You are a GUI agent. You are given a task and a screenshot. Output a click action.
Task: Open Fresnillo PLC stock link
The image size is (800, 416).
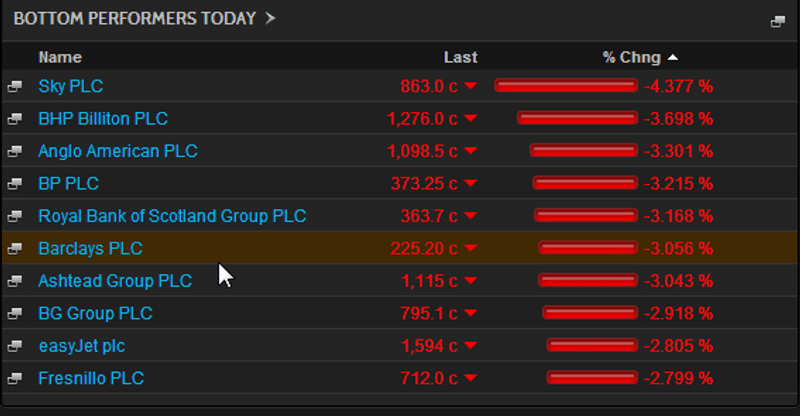tap(91, 378)
